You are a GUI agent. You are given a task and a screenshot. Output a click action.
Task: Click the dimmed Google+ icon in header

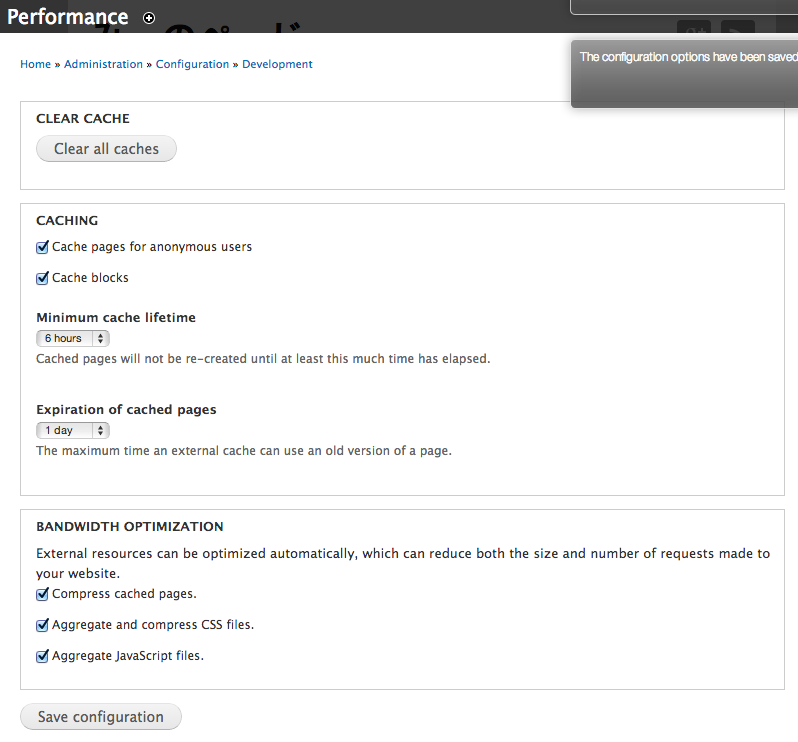694,30
